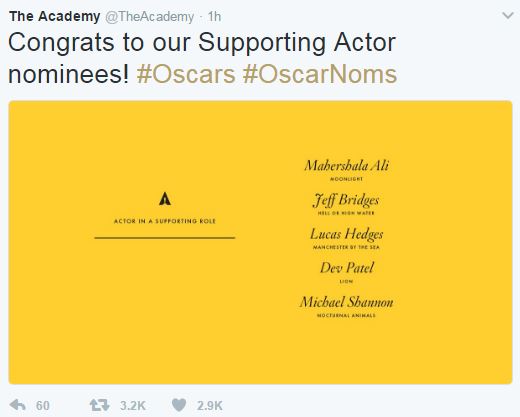This screenshot has width=520, height=417.
Task: Click the Mahershala Ali name in image
Action: click(x=347, y=166)
